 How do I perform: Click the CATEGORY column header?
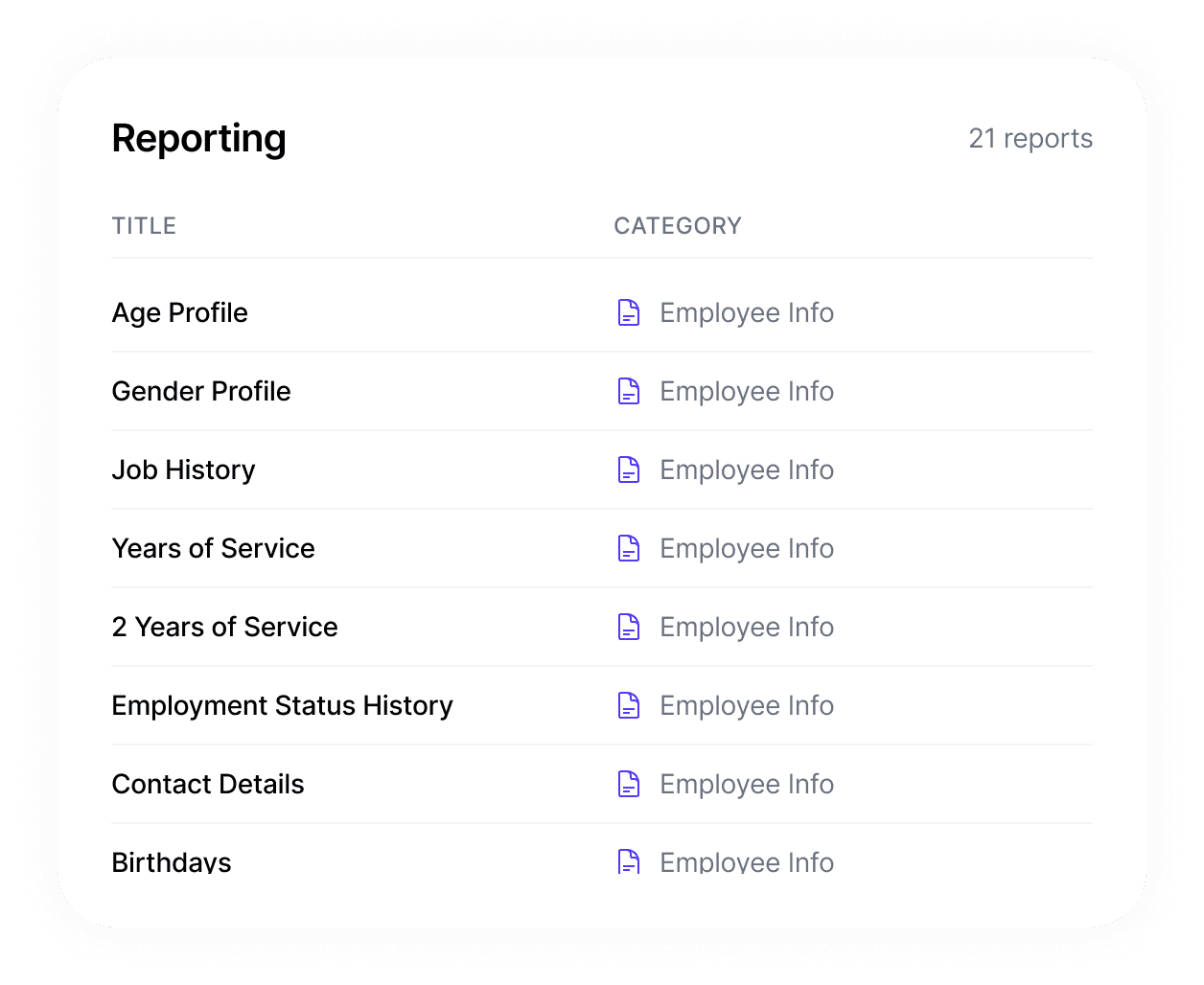[678, 225]
